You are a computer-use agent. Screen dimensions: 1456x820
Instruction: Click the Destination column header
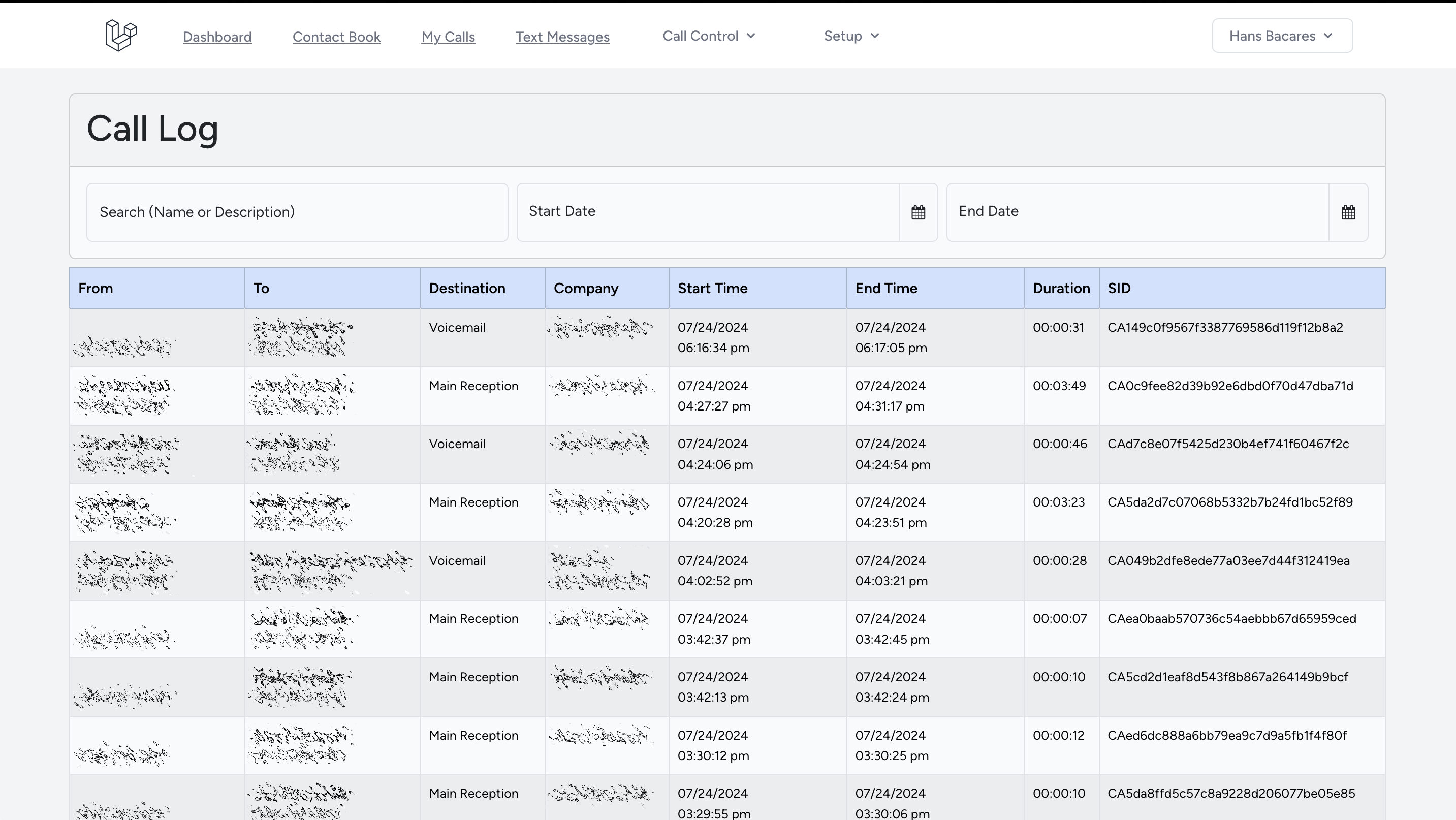click(467, 288)
